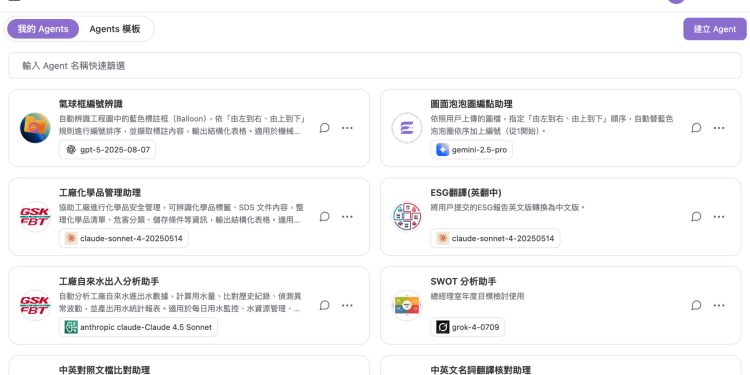750x375 pixels.
Task: Switch to Agents 模板 tab
Action: 115,29
